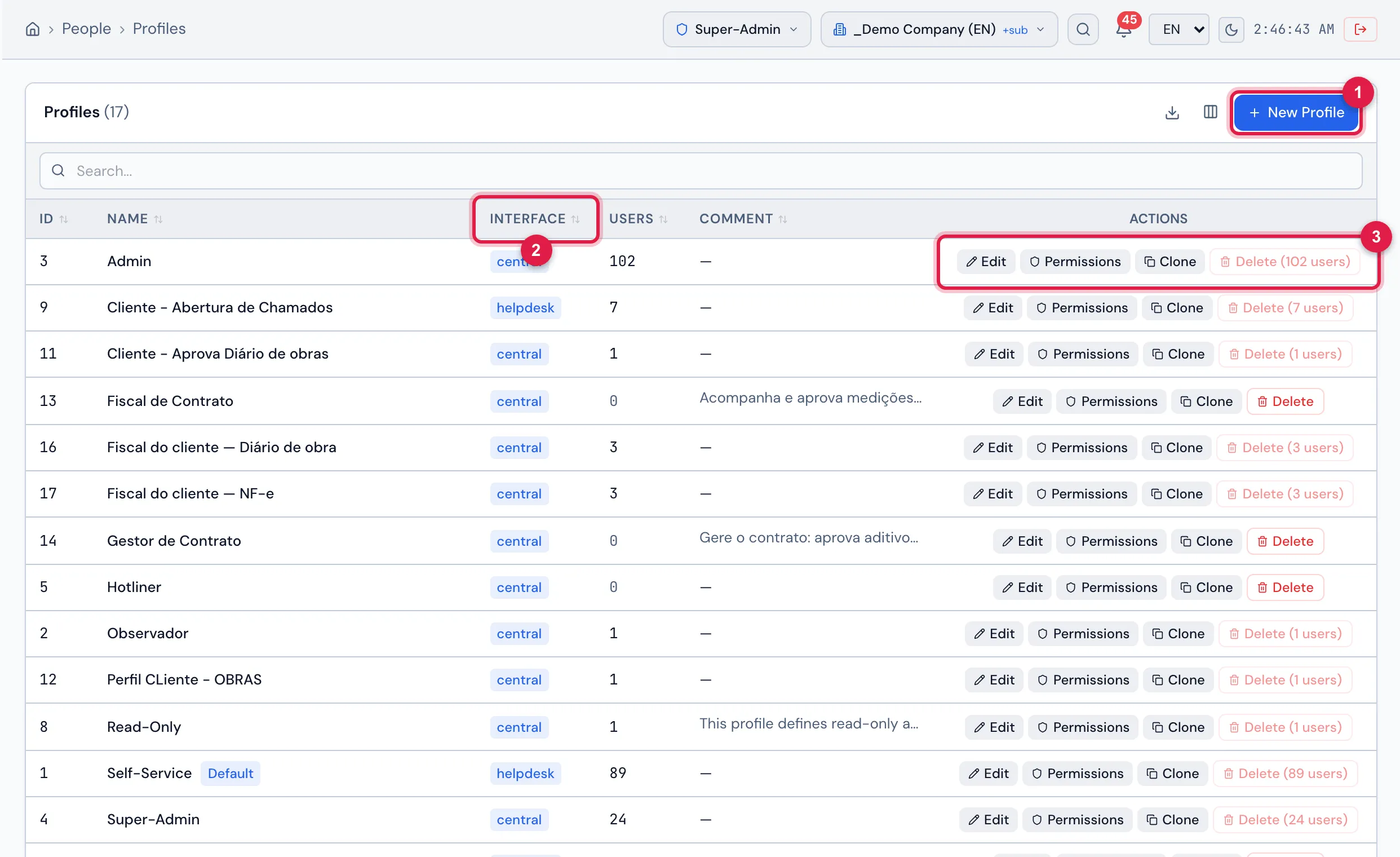The height and width of the screenshot is (857, 1400).
Task: Go to the home icon in breadcrumb
Action: (x=32, y=29)
